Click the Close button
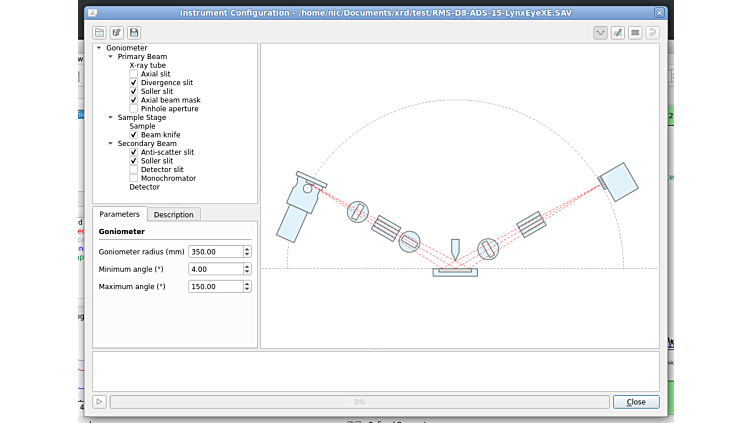 636,402
